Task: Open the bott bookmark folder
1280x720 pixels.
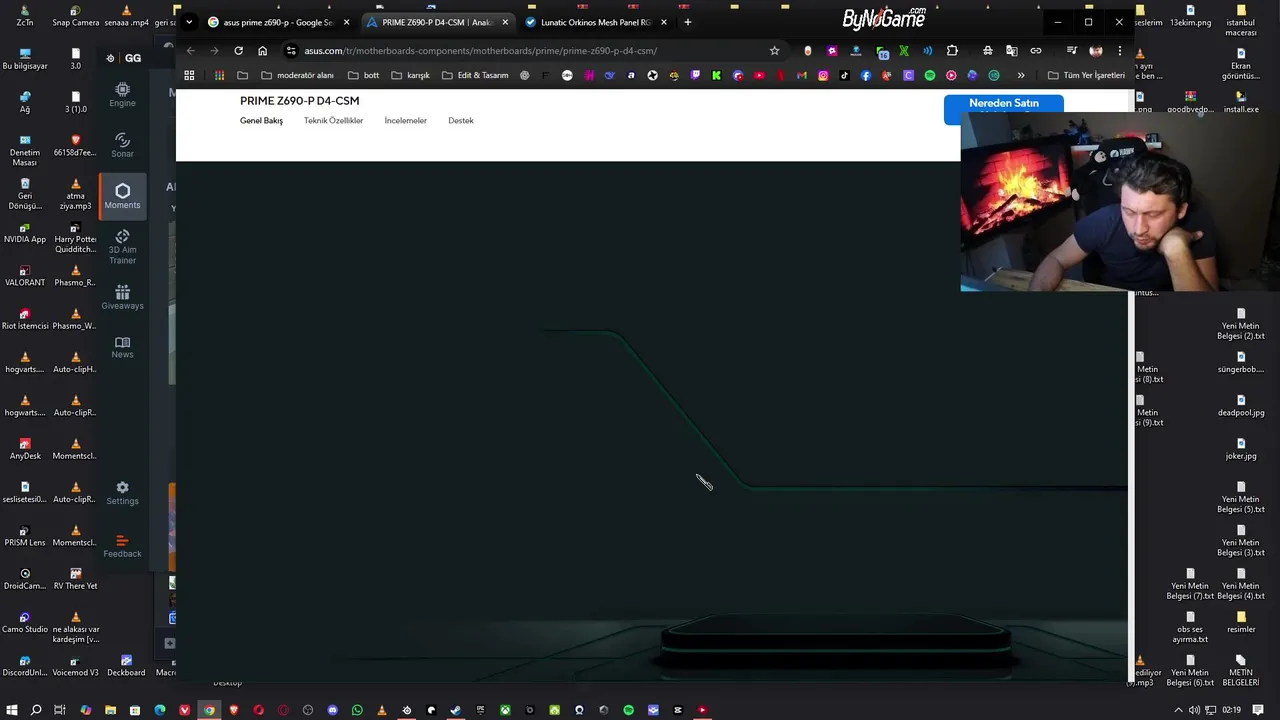Action: (363, 75)
